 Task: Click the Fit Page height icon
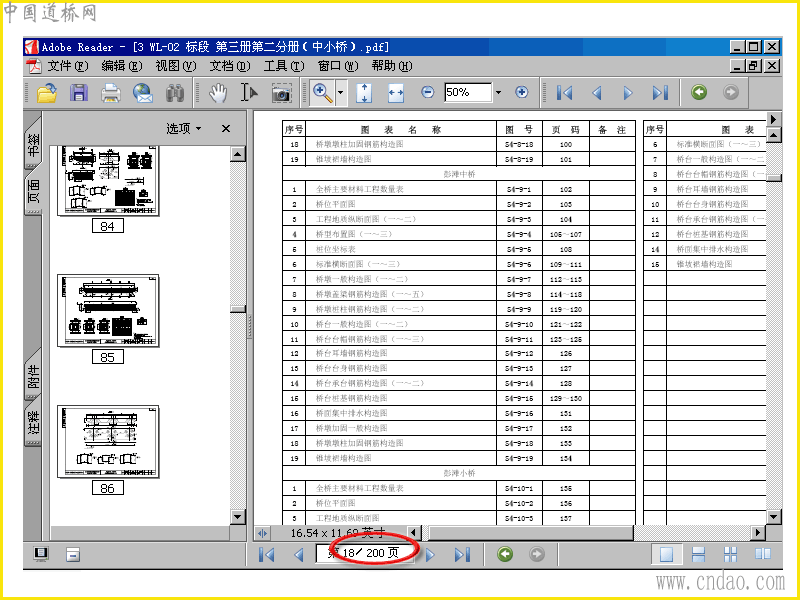364,93
